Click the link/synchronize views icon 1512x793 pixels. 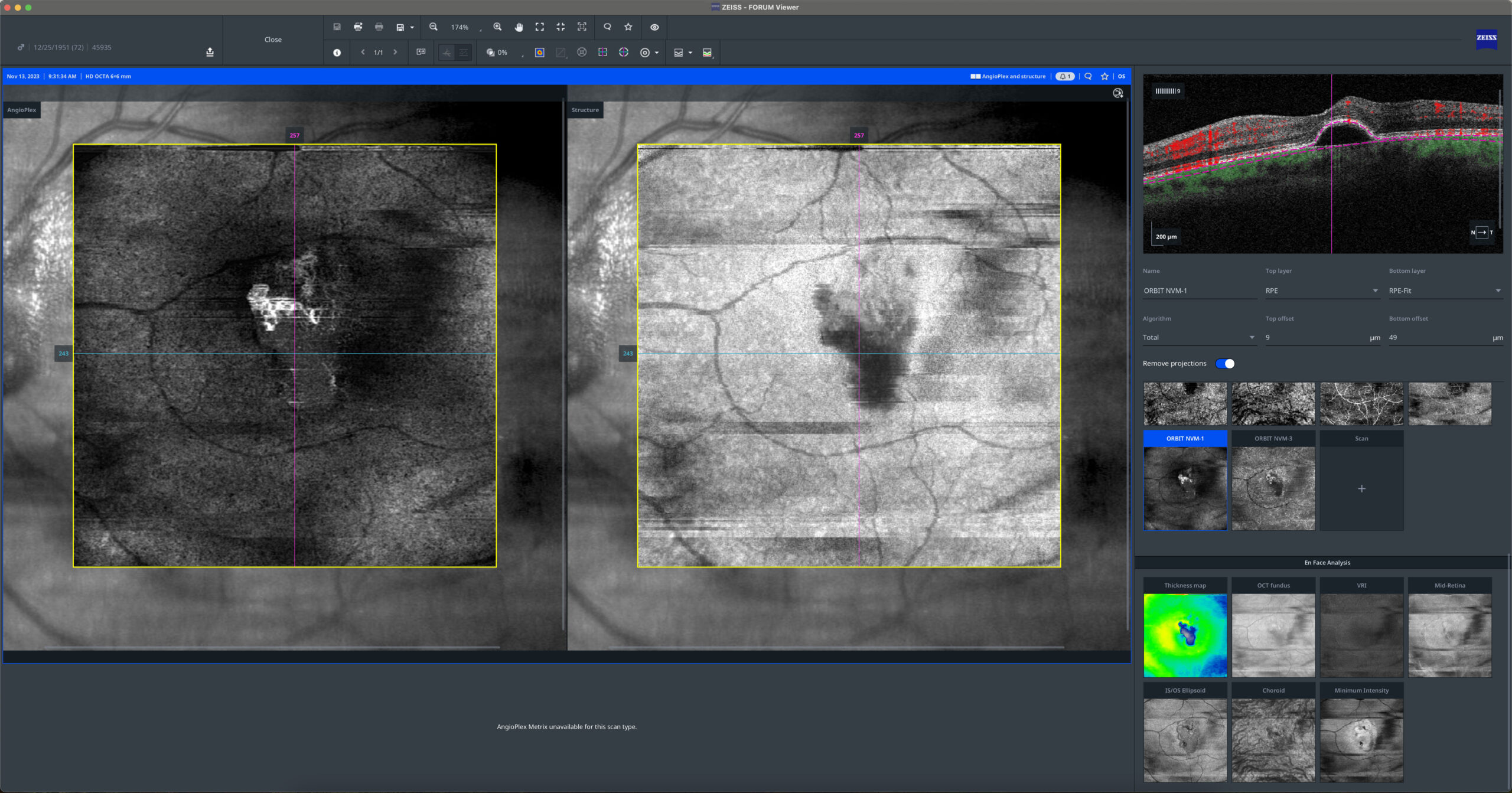click(x=421, y=53)
